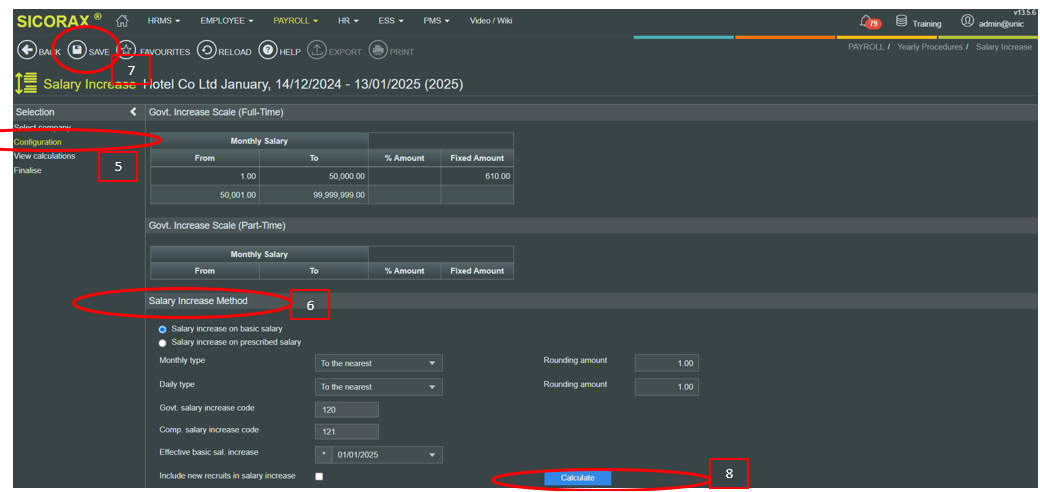Click the Govt. salary increase code field
Screen dimensions: 1040x492
pos(346,409)
